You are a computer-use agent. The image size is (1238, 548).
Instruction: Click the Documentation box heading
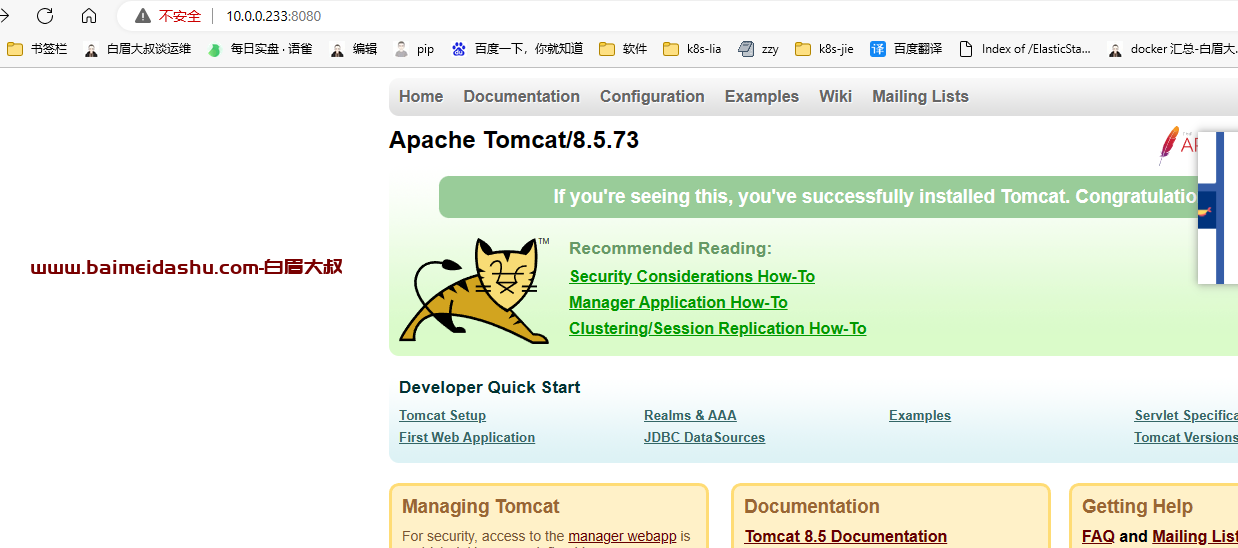[812, 506]
